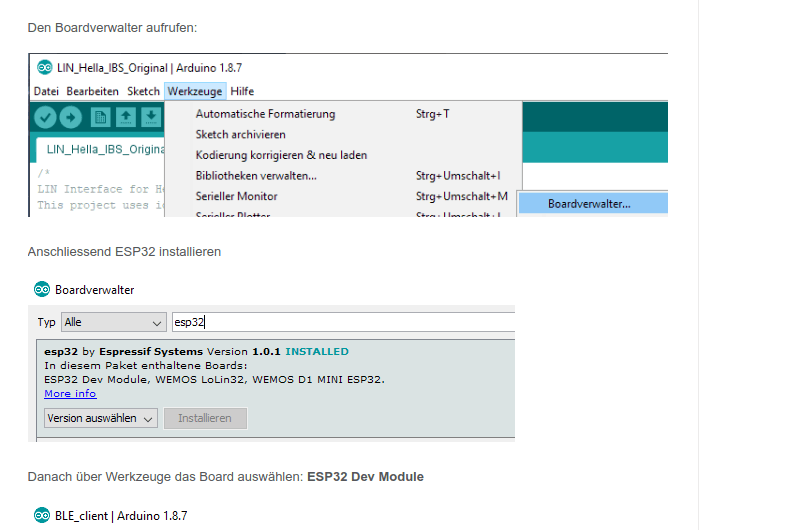This screenshot has width=810, height=530.
Task: Click the bold ESP32 Dev Module text
Action: (365, 476)
